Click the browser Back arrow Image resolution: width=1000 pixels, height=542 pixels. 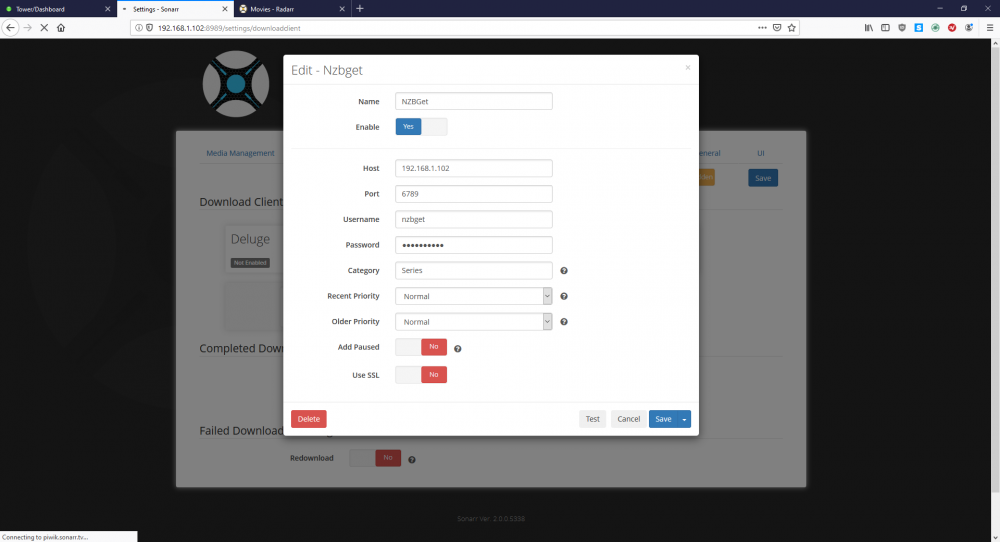[10, 27]
